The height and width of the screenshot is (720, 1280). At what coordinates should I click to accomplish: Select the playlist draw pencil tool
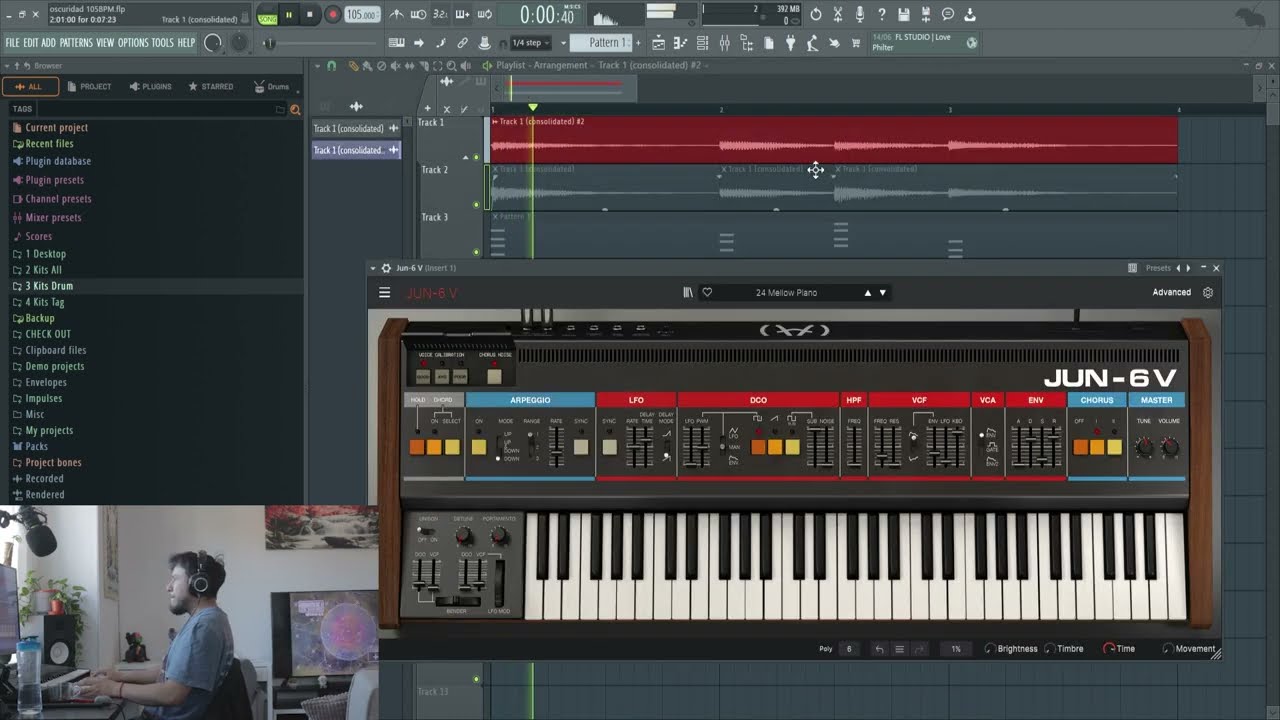click(x=353, y=65)
